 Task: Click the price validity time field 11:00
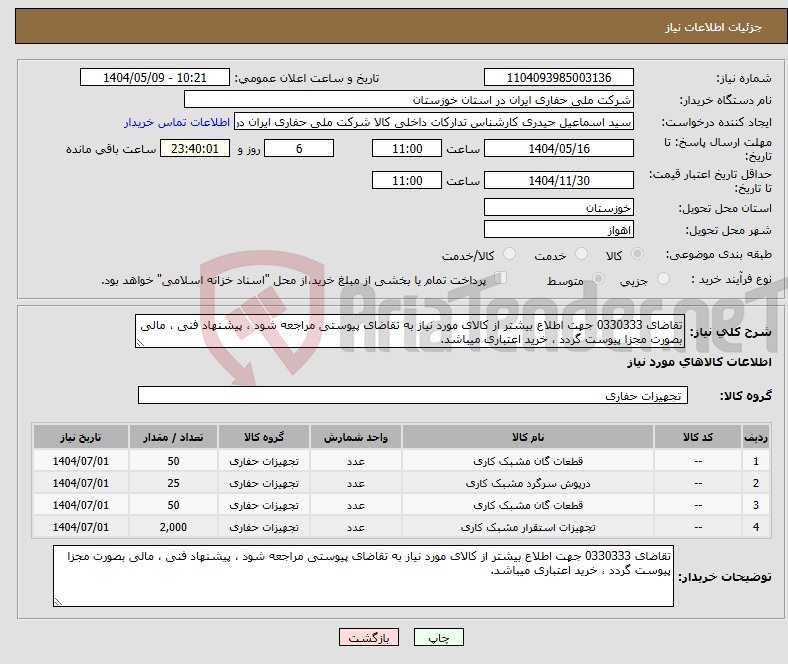(x=407, y=180)
